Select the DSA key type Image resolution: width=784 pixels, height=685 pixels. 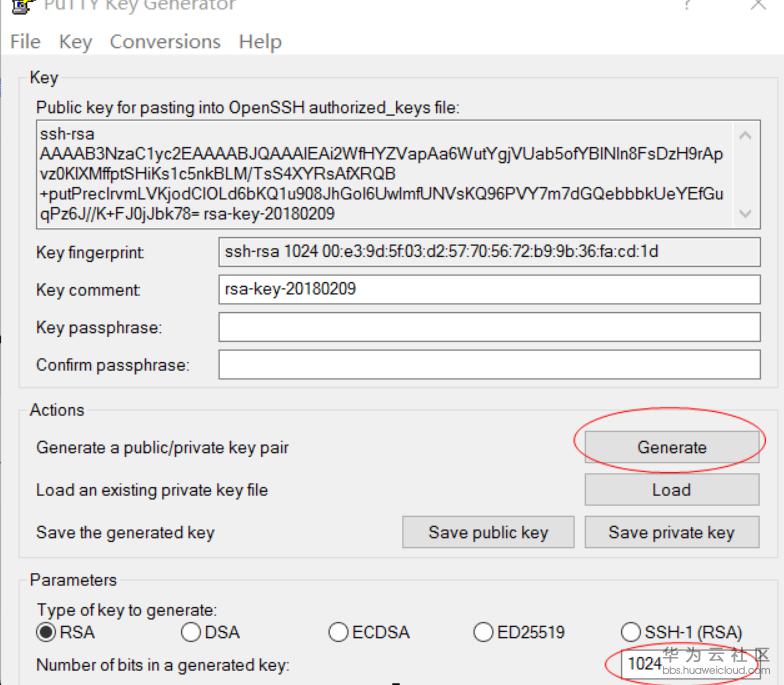(210, 632)
